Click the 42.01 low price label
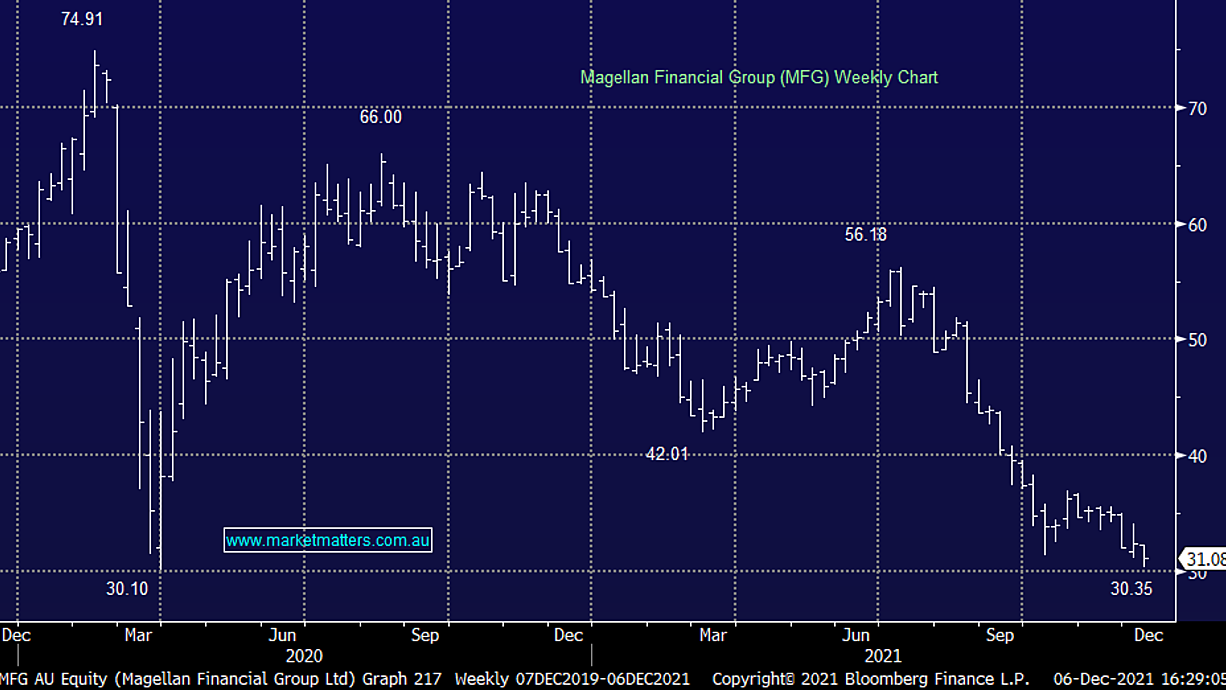 coord(667,454)
